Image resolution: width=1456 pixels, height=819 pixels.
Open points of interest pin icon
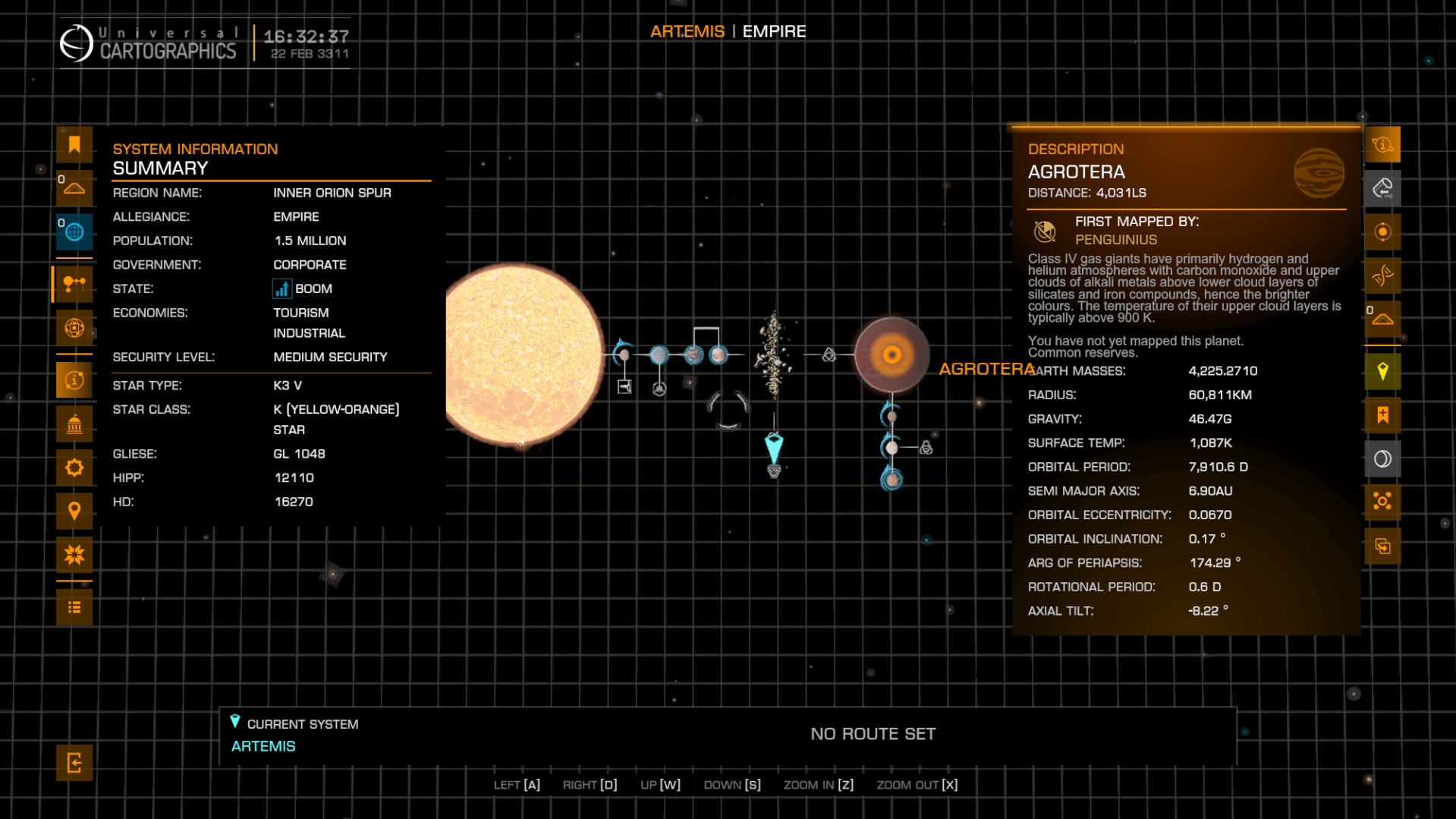click(74, 511)
